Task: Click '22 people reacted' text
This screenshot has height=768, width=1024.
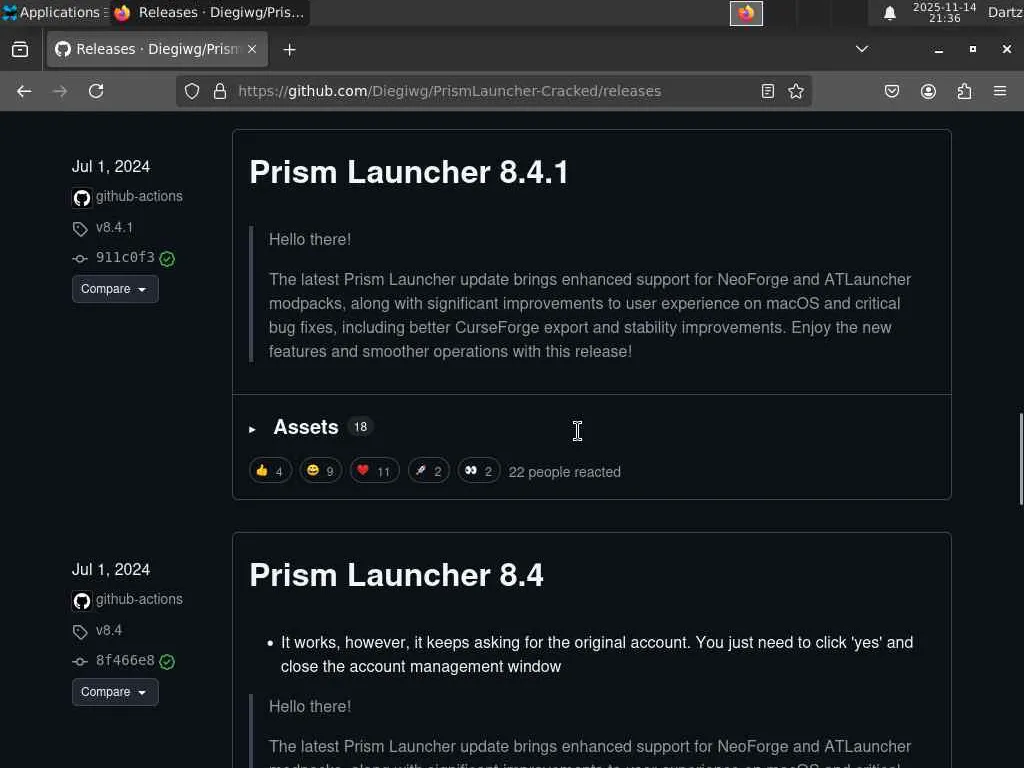Action: pyautogui.click(x=564, y=472)
